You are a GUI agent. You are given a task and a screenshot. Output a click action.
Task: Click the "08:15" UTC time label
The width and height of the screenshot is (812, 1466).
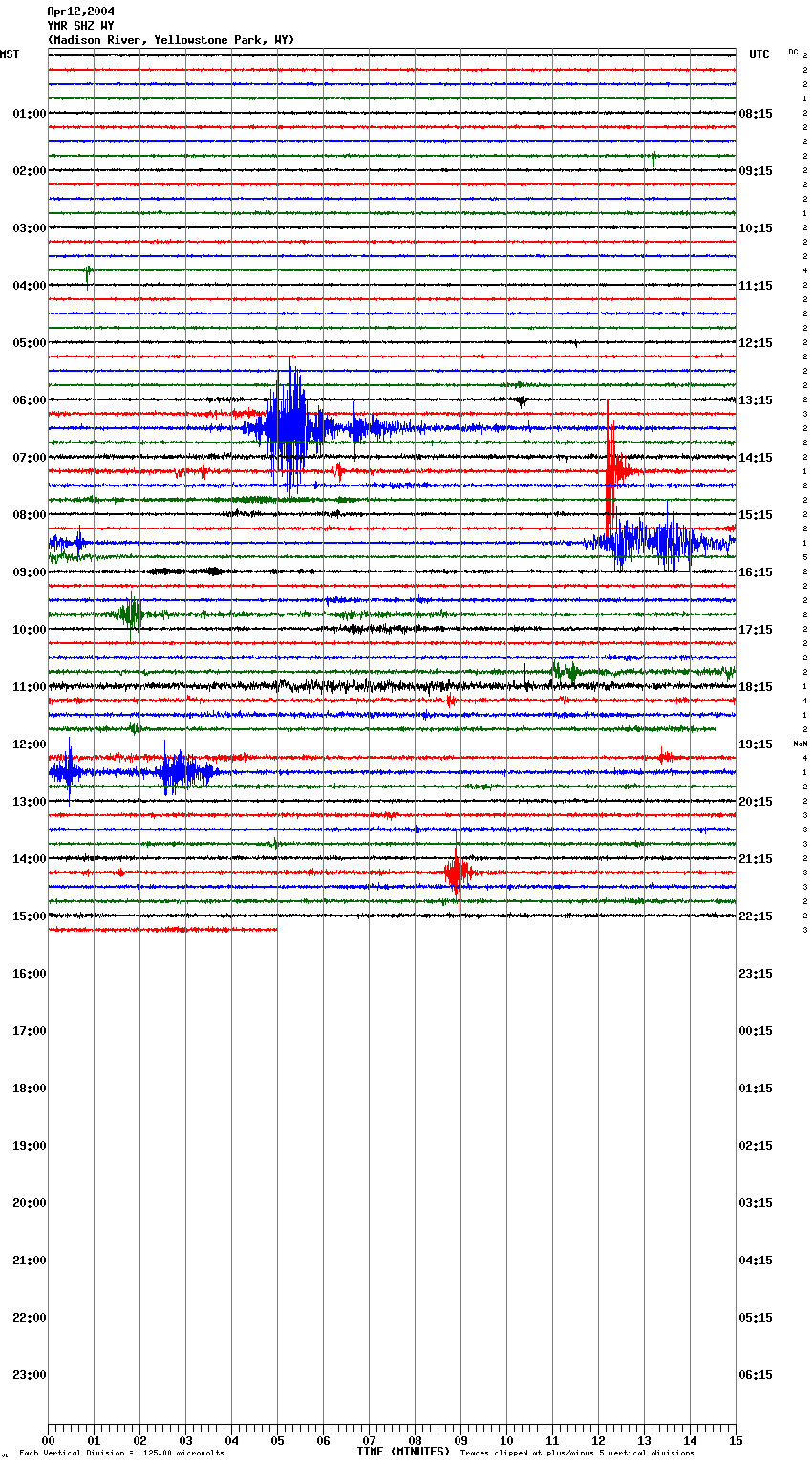tap(756, 114)
